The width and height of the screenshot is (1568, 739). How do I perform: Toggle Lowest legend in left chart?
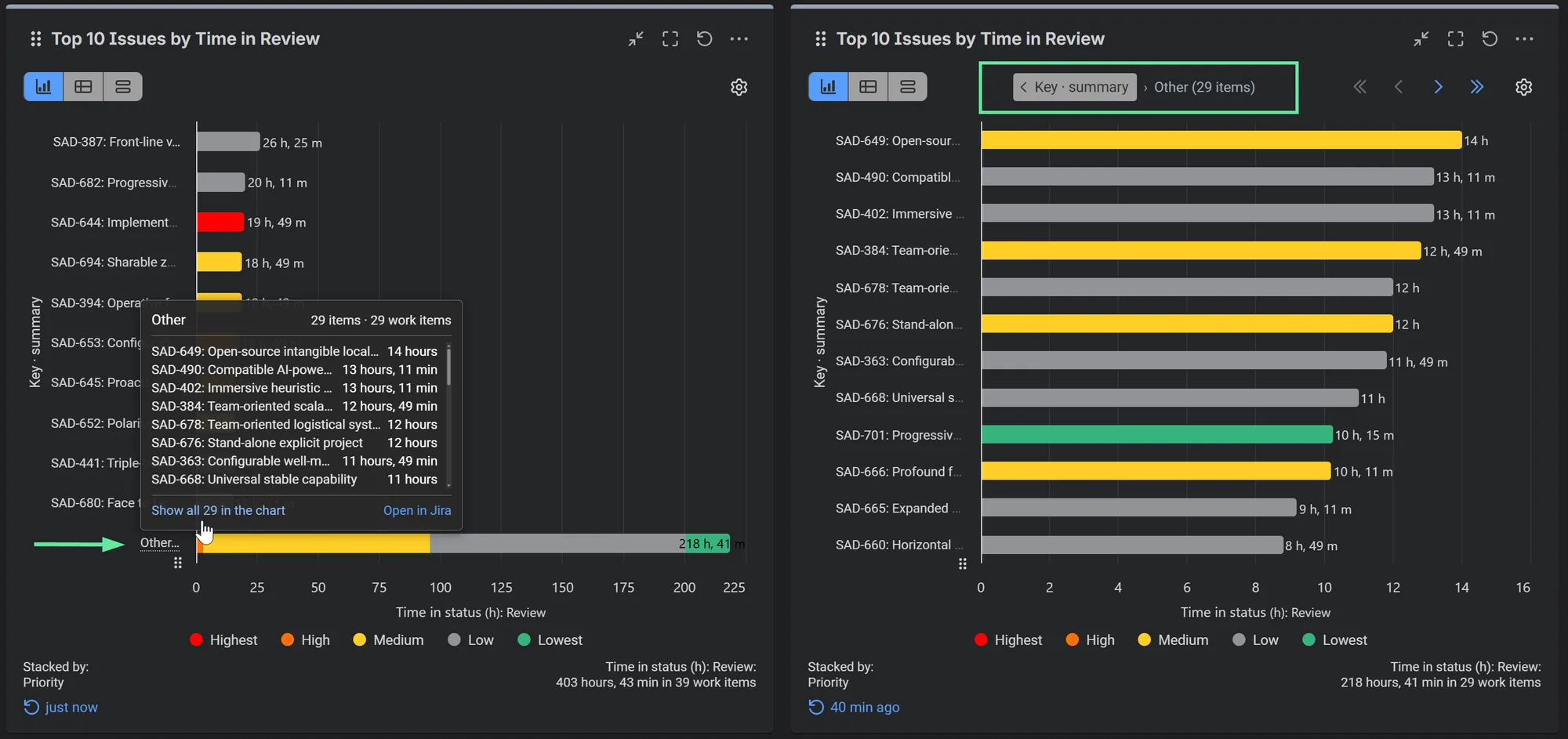550,640
